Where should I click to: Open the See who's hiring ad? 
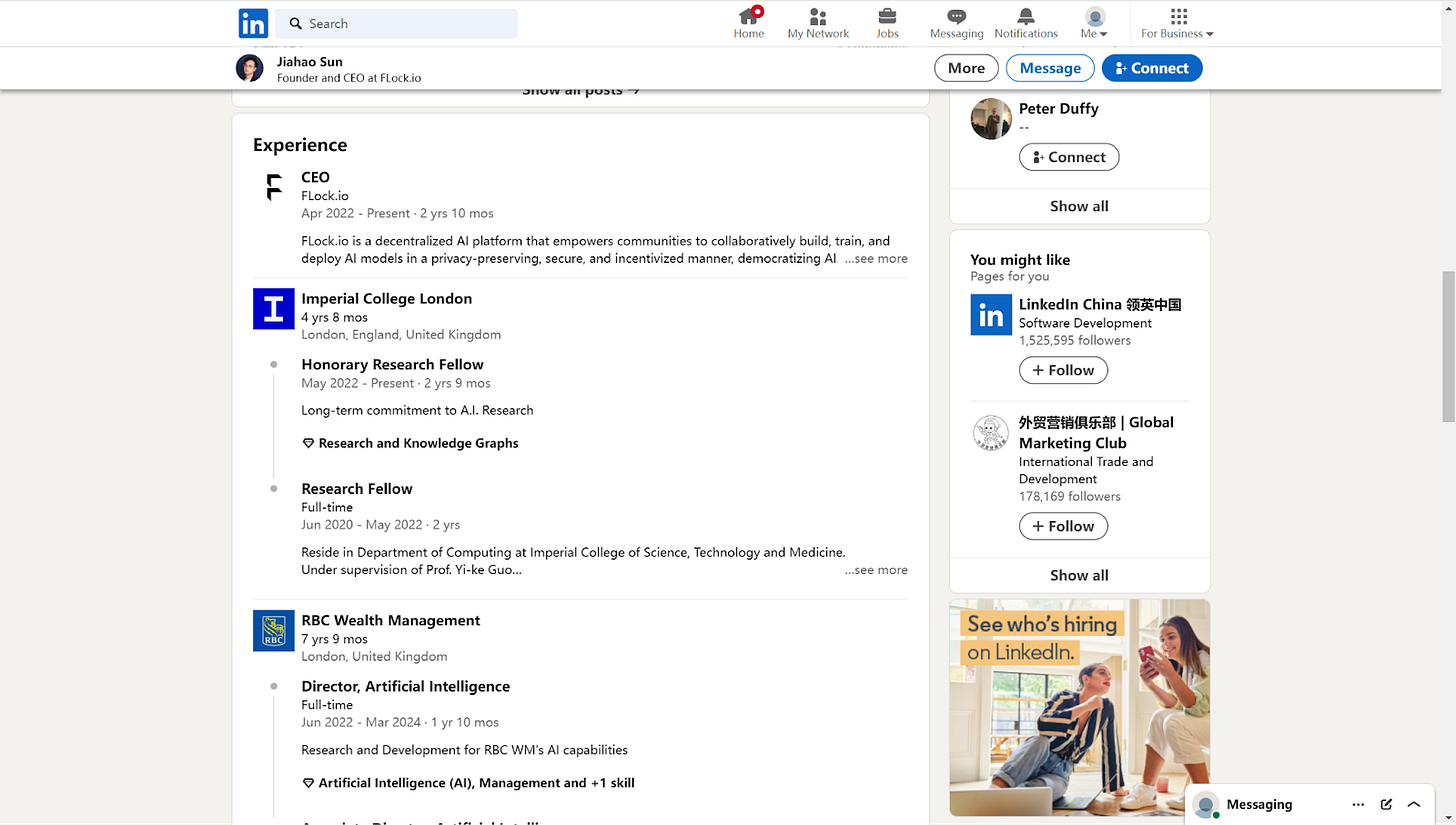click(1079, 707)
